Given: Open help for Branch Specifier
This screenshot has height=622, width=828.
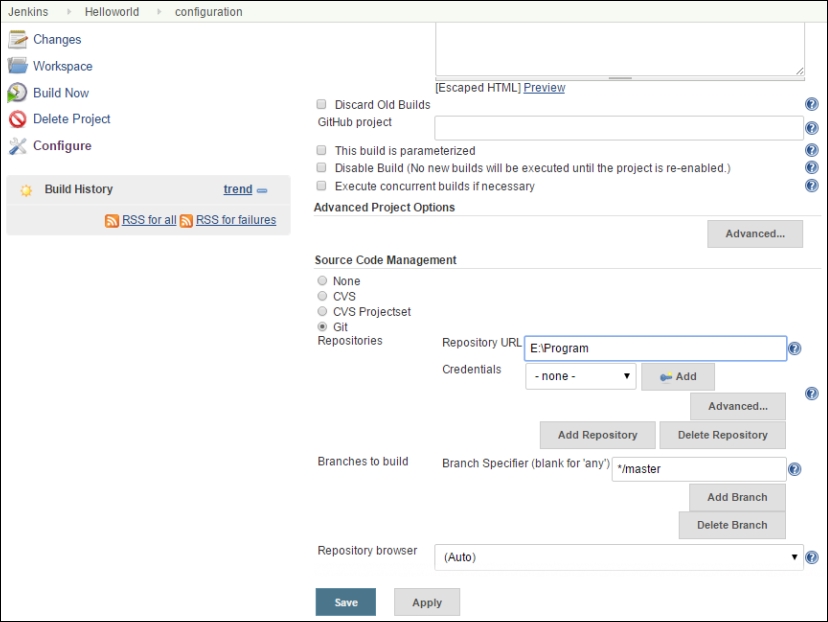Looking at the screenshot, I should tap(795, 469).
